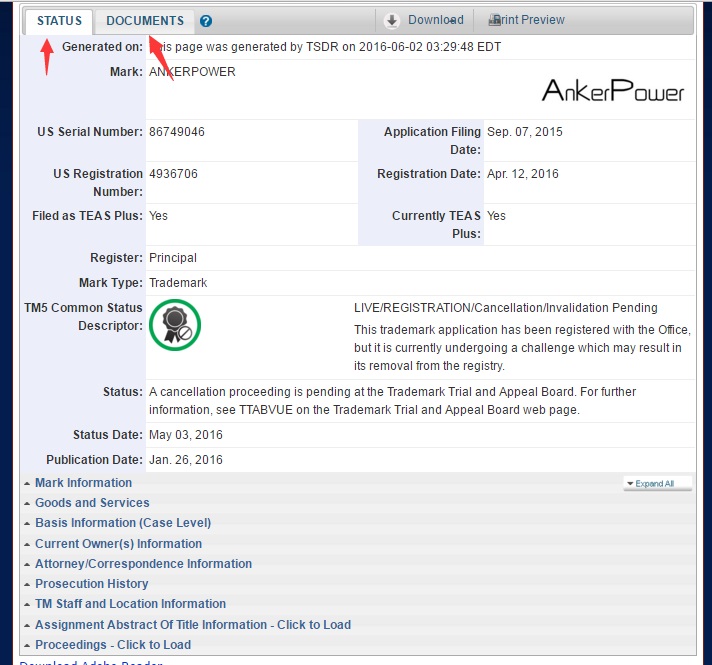Expand Current Owner(s) Information
The height and width of the screenshot is (665, 712).
118,544
